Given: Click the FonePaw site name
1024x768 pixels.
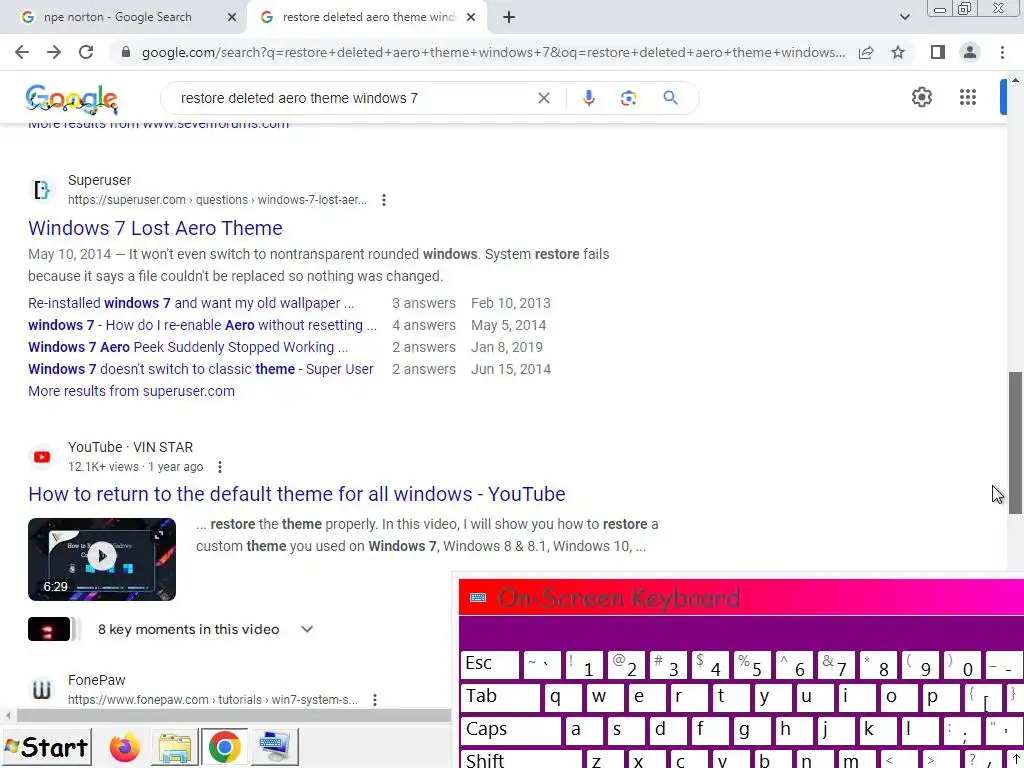Looking at the screenshot, I should (97, 680).
